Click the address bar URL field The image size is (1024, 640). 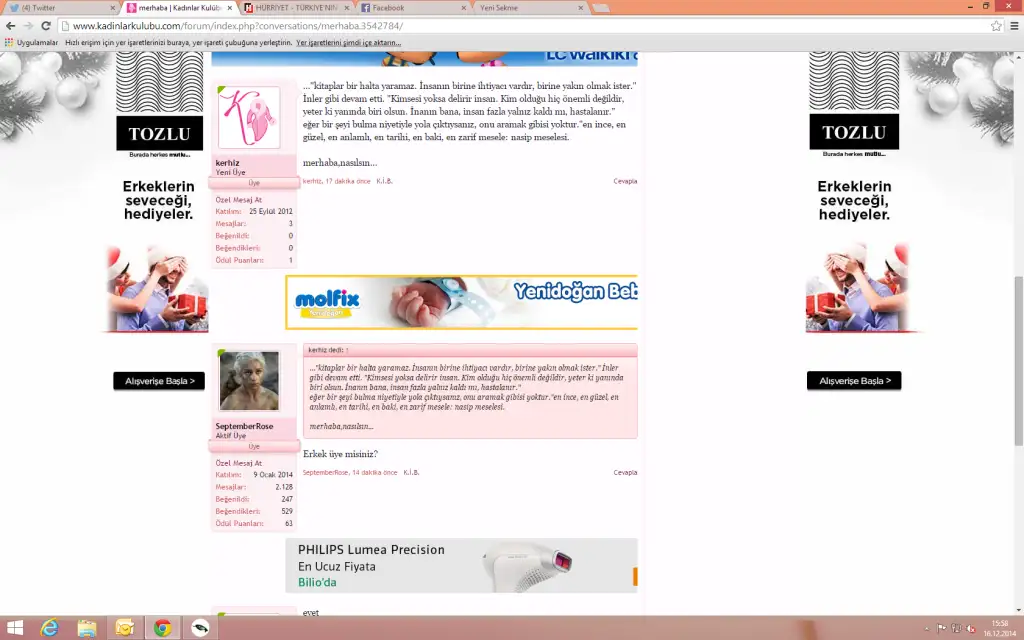500,25
